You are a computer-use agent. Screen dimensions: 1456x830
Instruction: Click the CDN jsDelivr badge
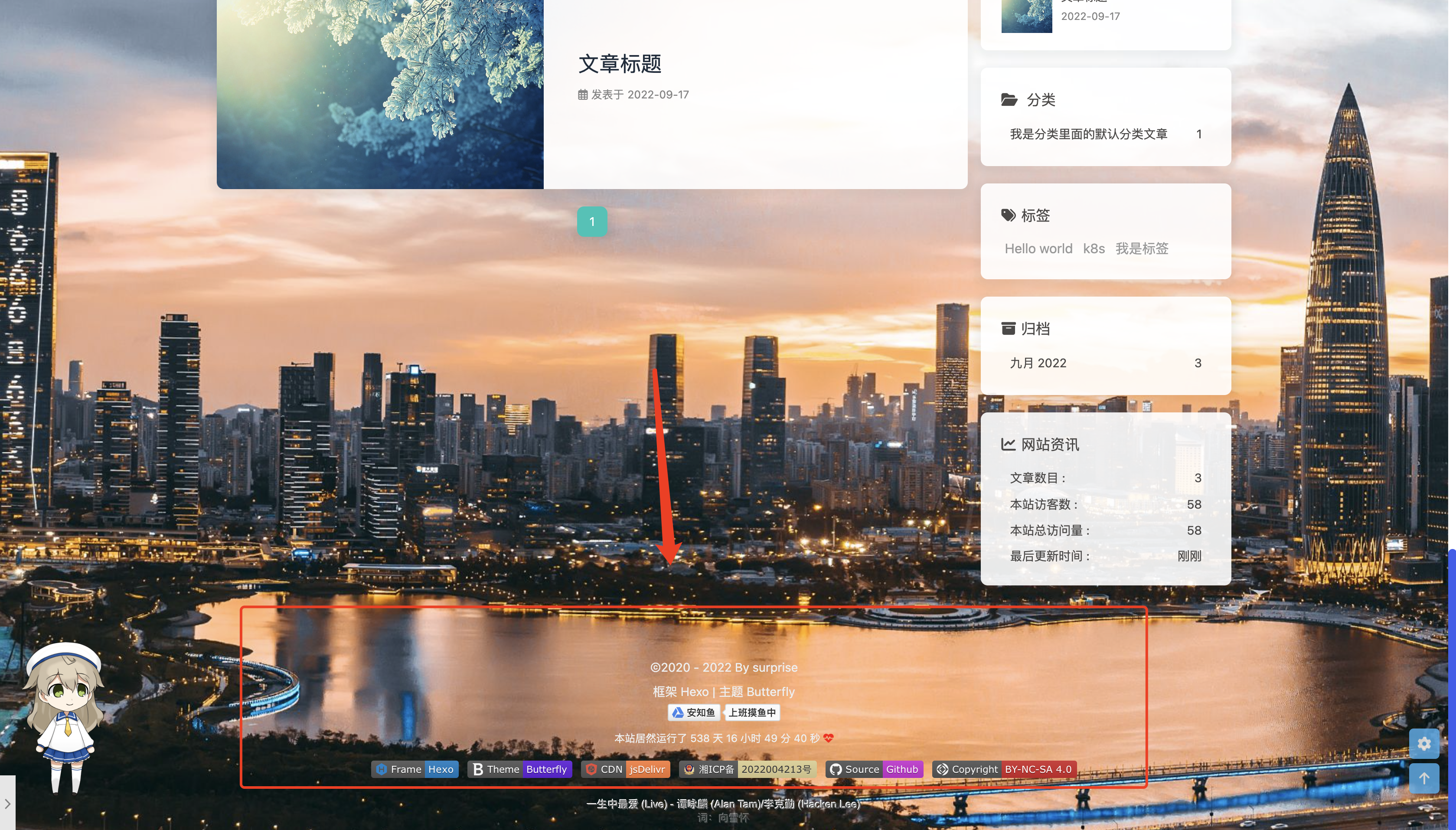626,769
